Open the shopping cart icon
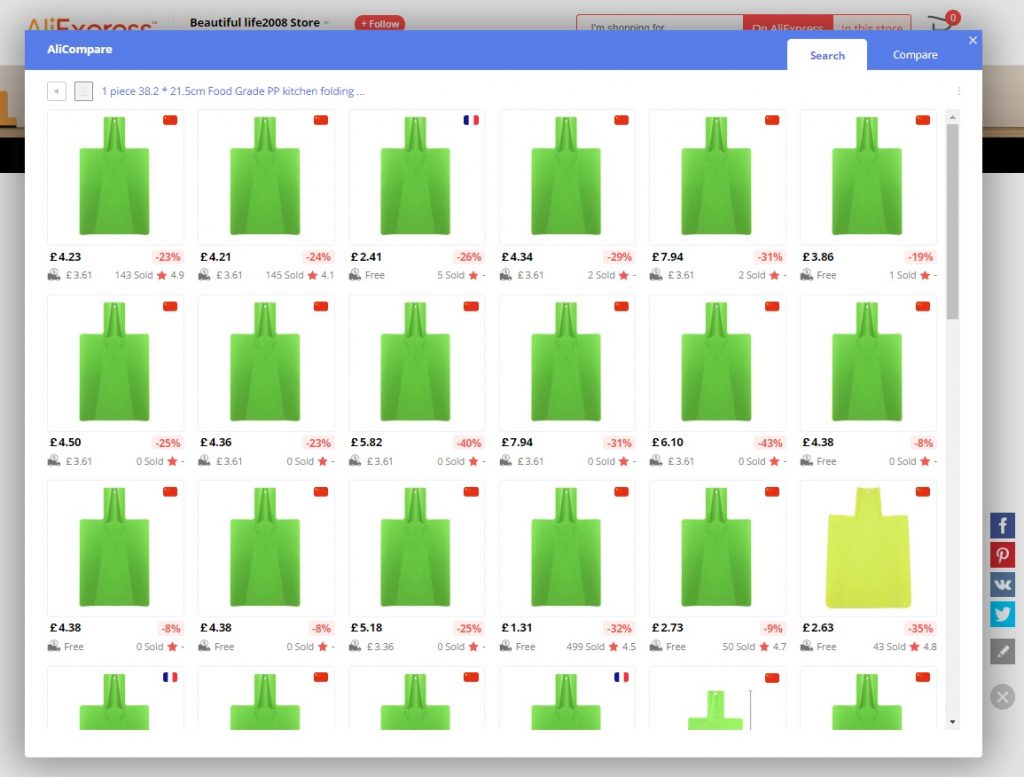The height and width of the screenshot is (777, 1024). click(x=943, y=22)
